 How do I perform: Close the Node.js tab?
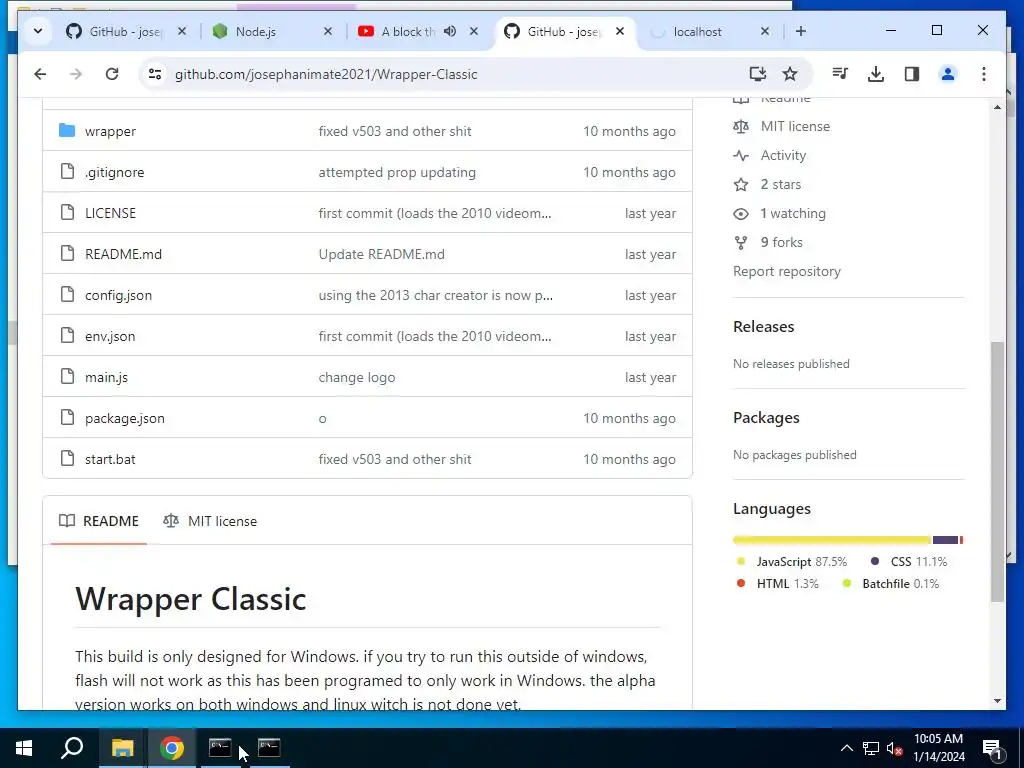click(x=328, y=31)
